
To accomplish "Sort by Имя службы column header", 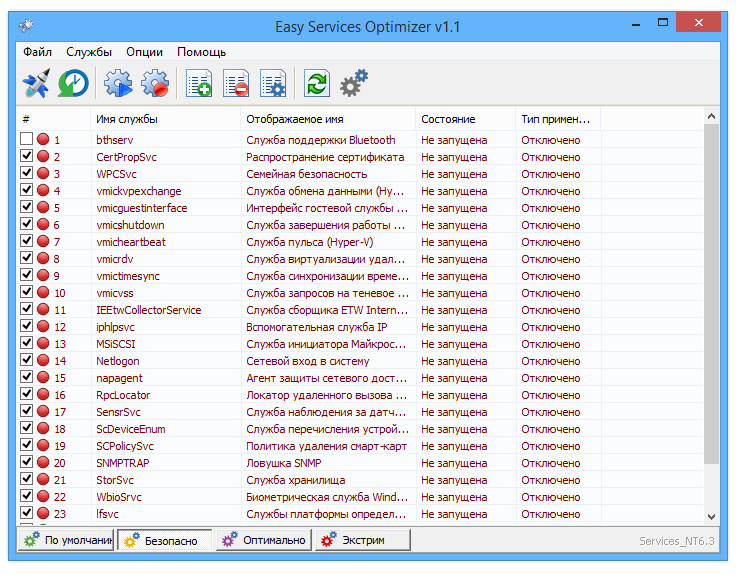I will click(165, 119).
